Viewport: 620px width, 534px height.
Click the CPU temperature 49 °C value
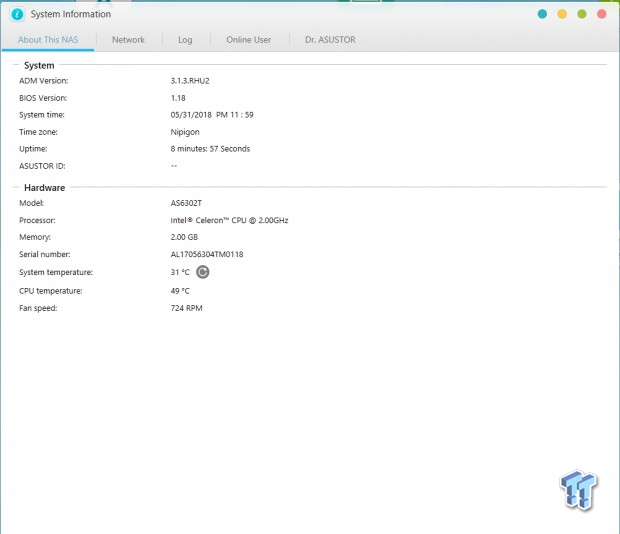pyautogui.click(x=180, y=291)
